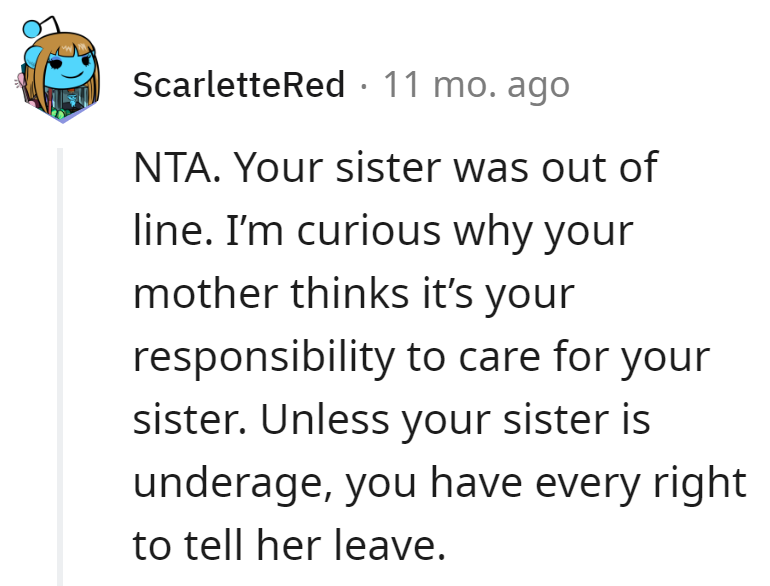Click the final line "to tell her leave."
This screenshot has height=586, width=770.
point(289,546)
